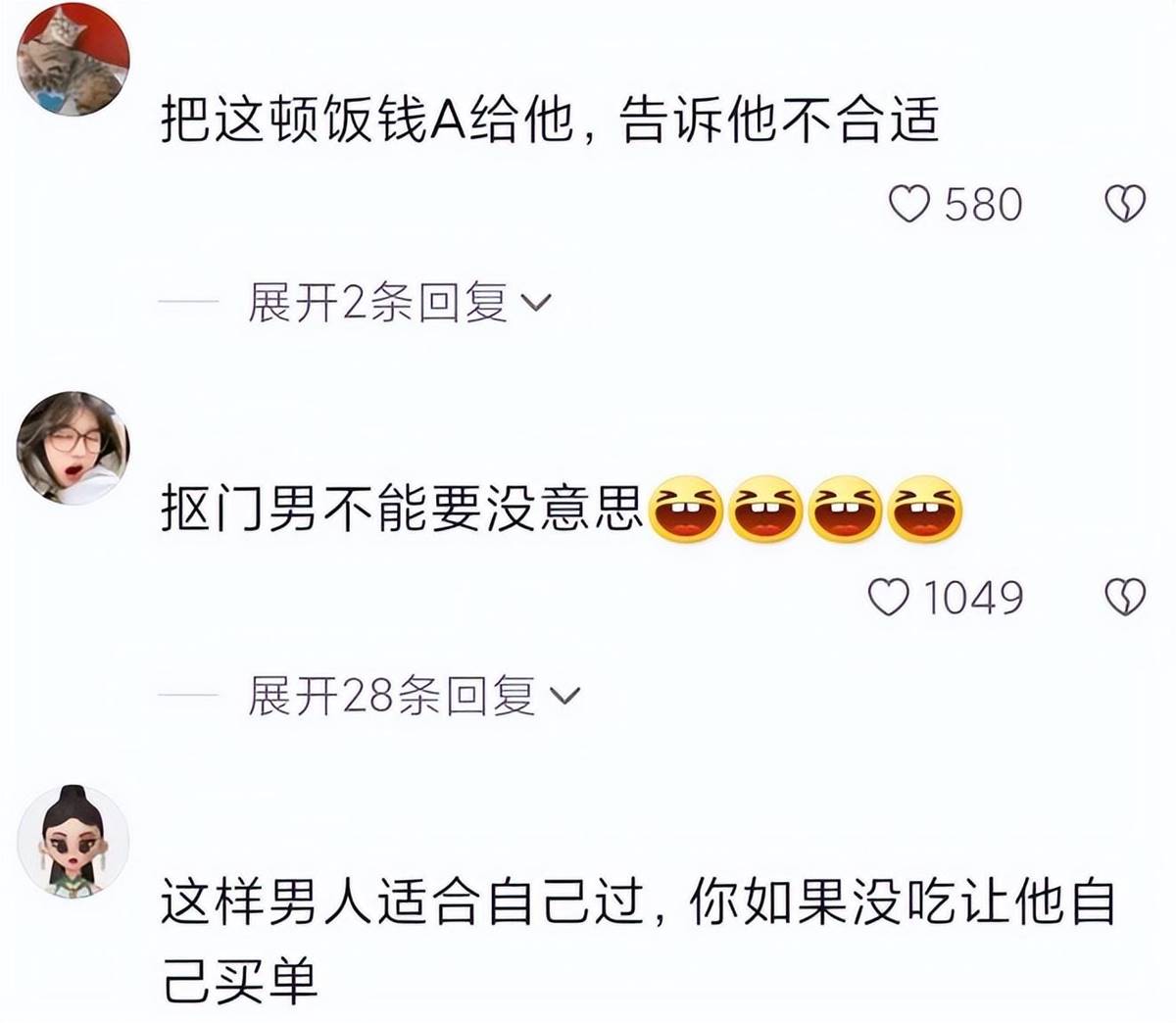Open the cartoon hair-bun woman avatar
The height and width of the screenshot is (1023, 1176).
pos(73,841)
